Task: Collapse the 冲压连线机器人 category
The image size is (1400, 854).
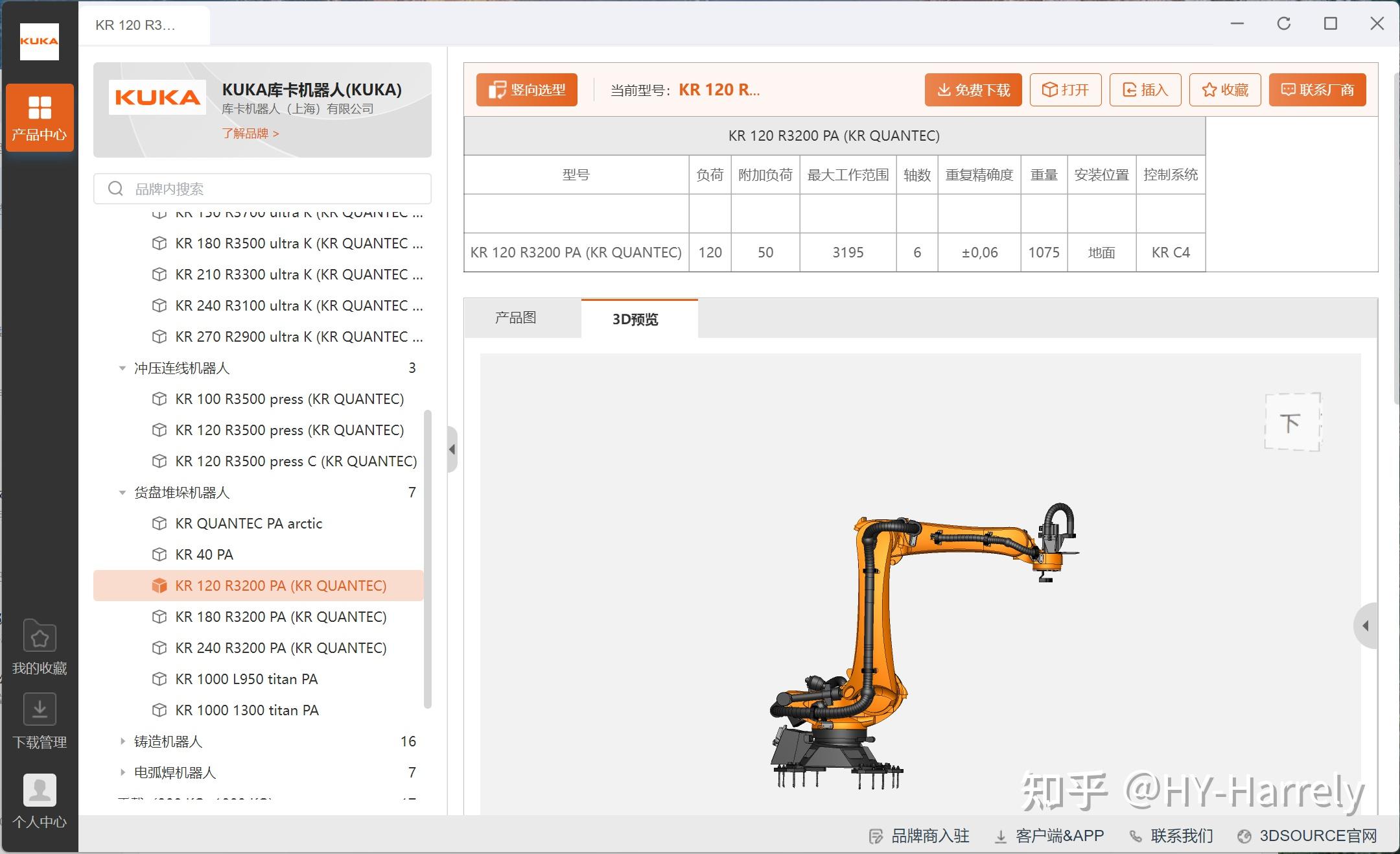Action: tap(122, 368)
